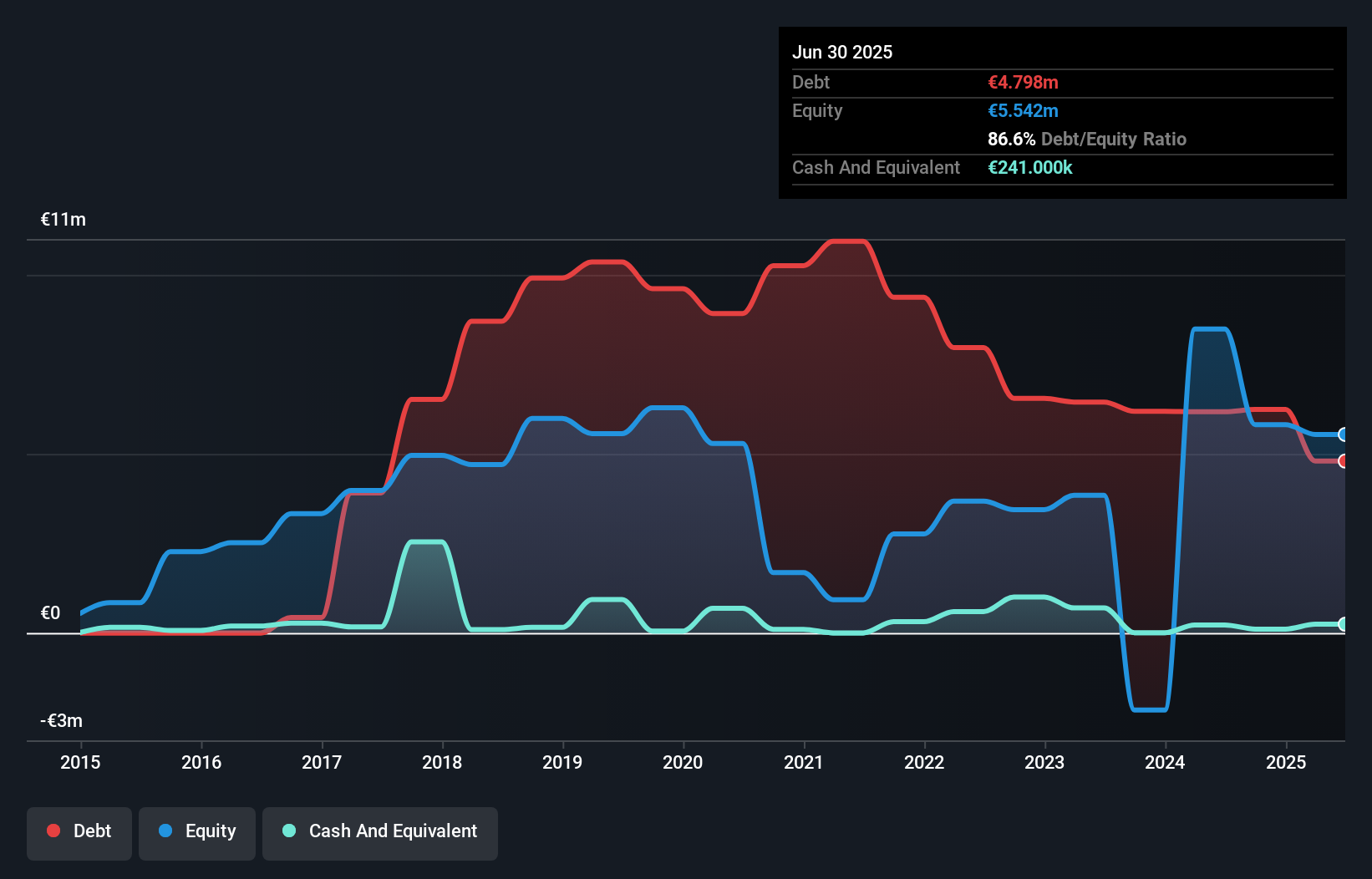The image size is (1372, 879).
Task: Click the teal Cash And Equivalent legend dot
Action: click(287, 831)
